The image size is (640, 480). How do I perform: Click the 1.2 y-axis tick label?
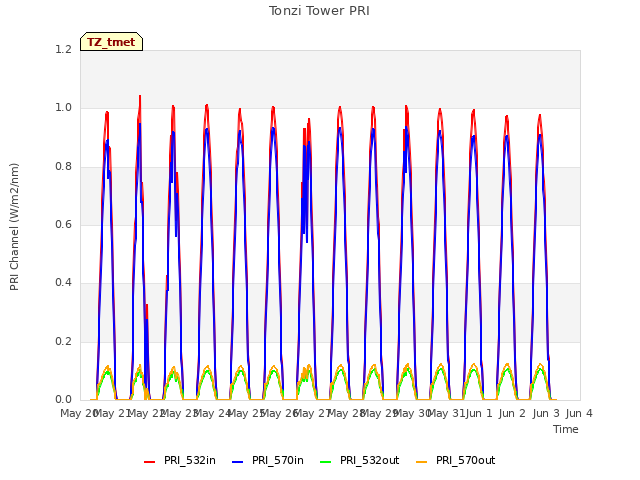click(63, 50)
